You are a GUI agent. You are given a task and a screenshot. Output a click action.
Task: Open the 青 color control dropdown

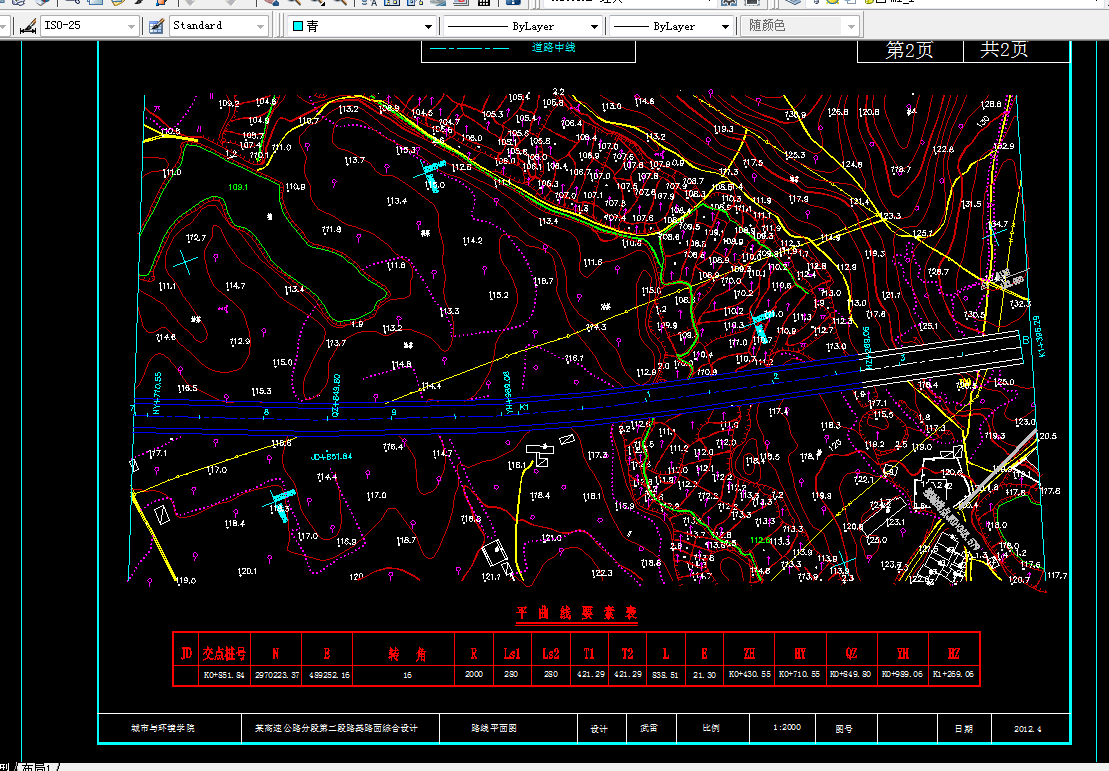click(x=428, y=26)
